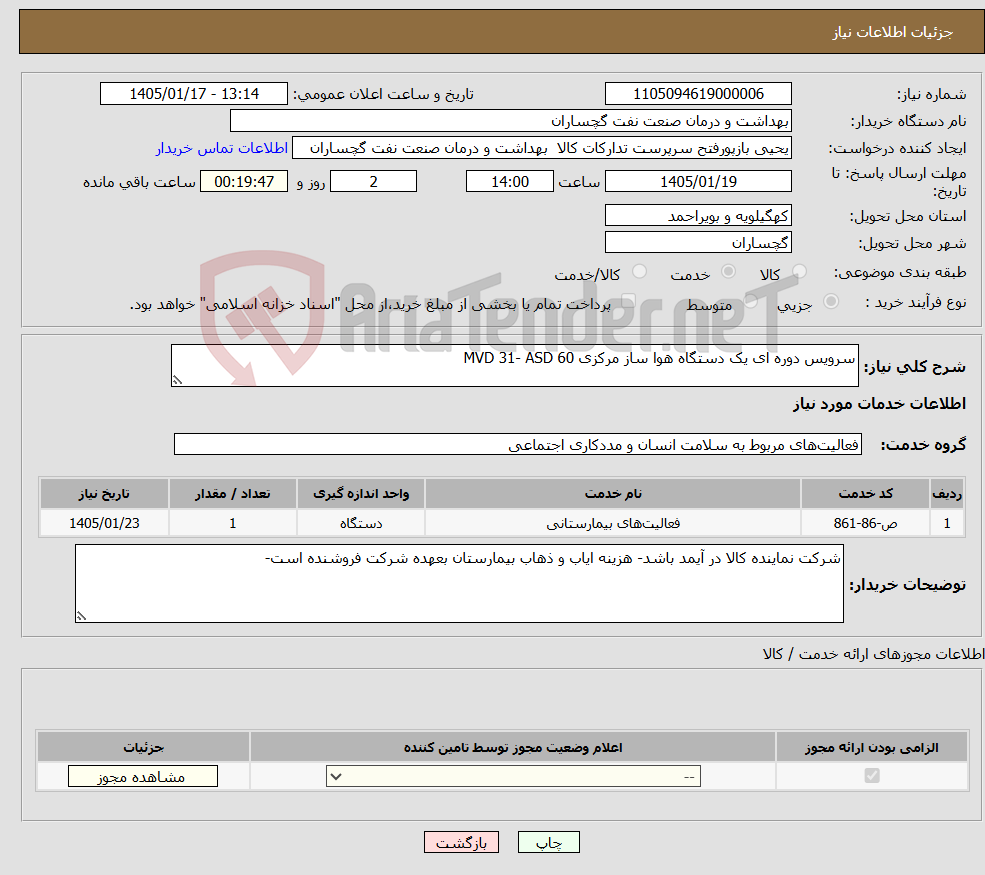
Task: Click the تاریخ نیاز column header
Action: pyautogui.click(x=104, y=493)
